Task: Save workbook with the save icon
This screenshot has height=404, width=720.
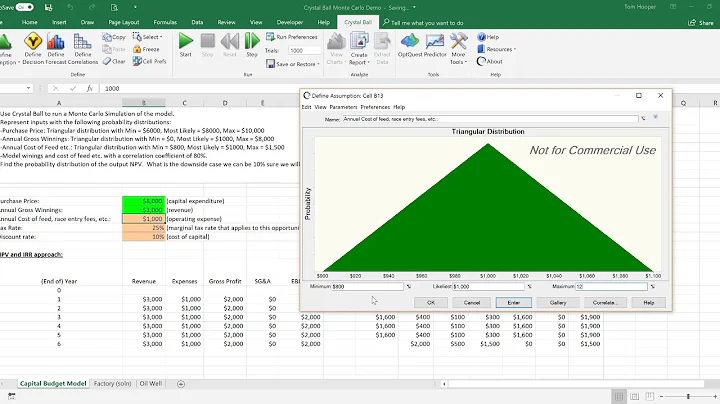Action: click(48, 7)
